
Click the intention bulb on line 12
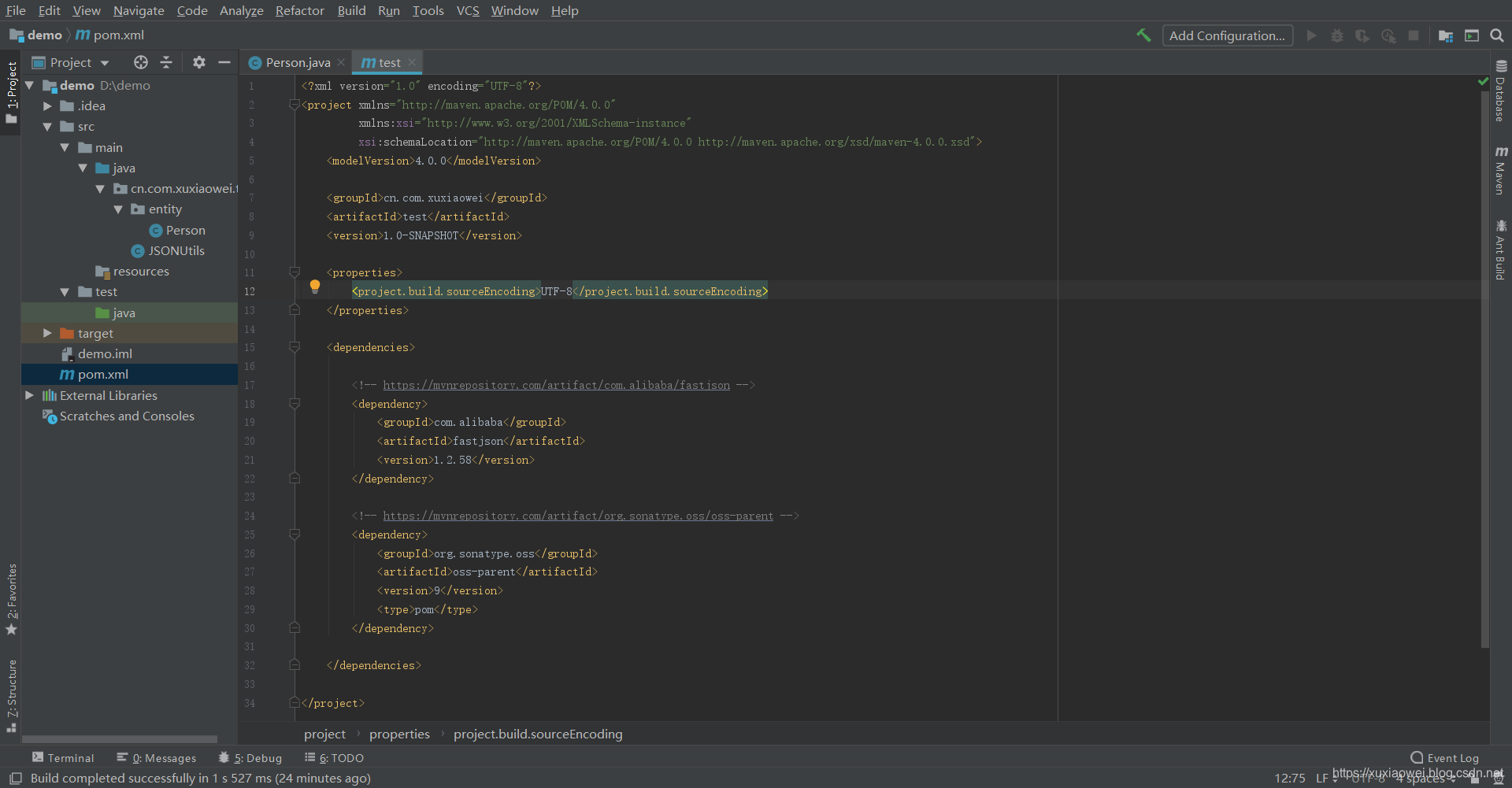coord(315,287)
